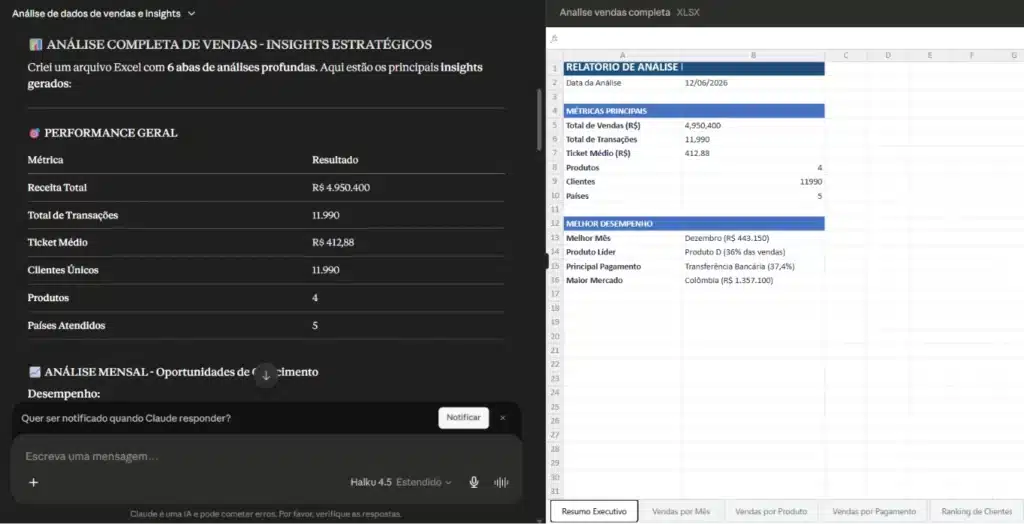1024x524 pixels.
Task: Select cell Transferência Bancária (37,4%)
Action: (x=754, y=267)
